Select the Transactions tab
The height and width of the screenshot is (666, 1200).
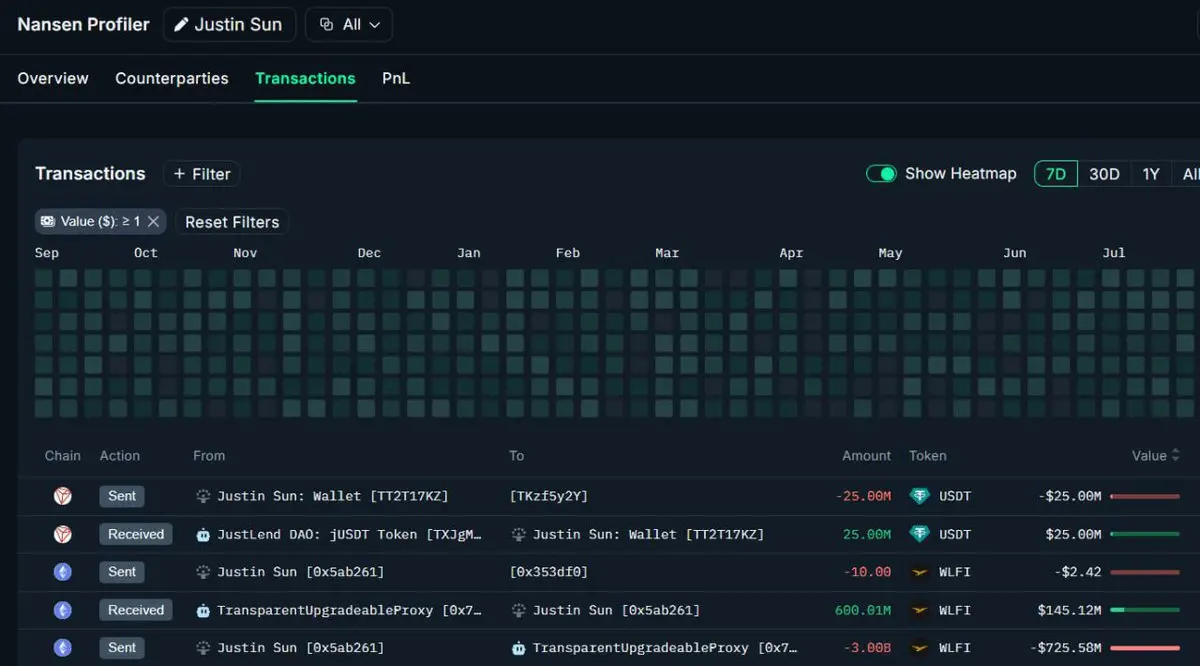tap(305, 78)
